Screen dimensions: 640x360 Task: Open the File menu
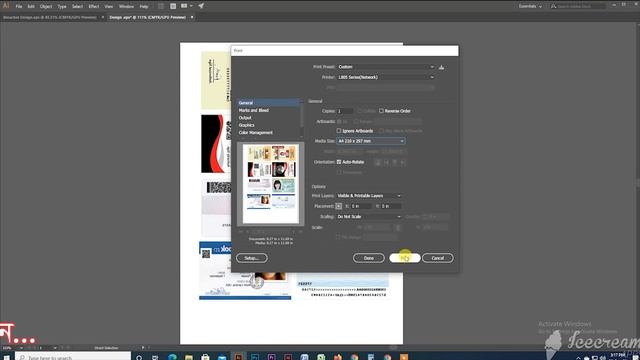tap(19, 7)
